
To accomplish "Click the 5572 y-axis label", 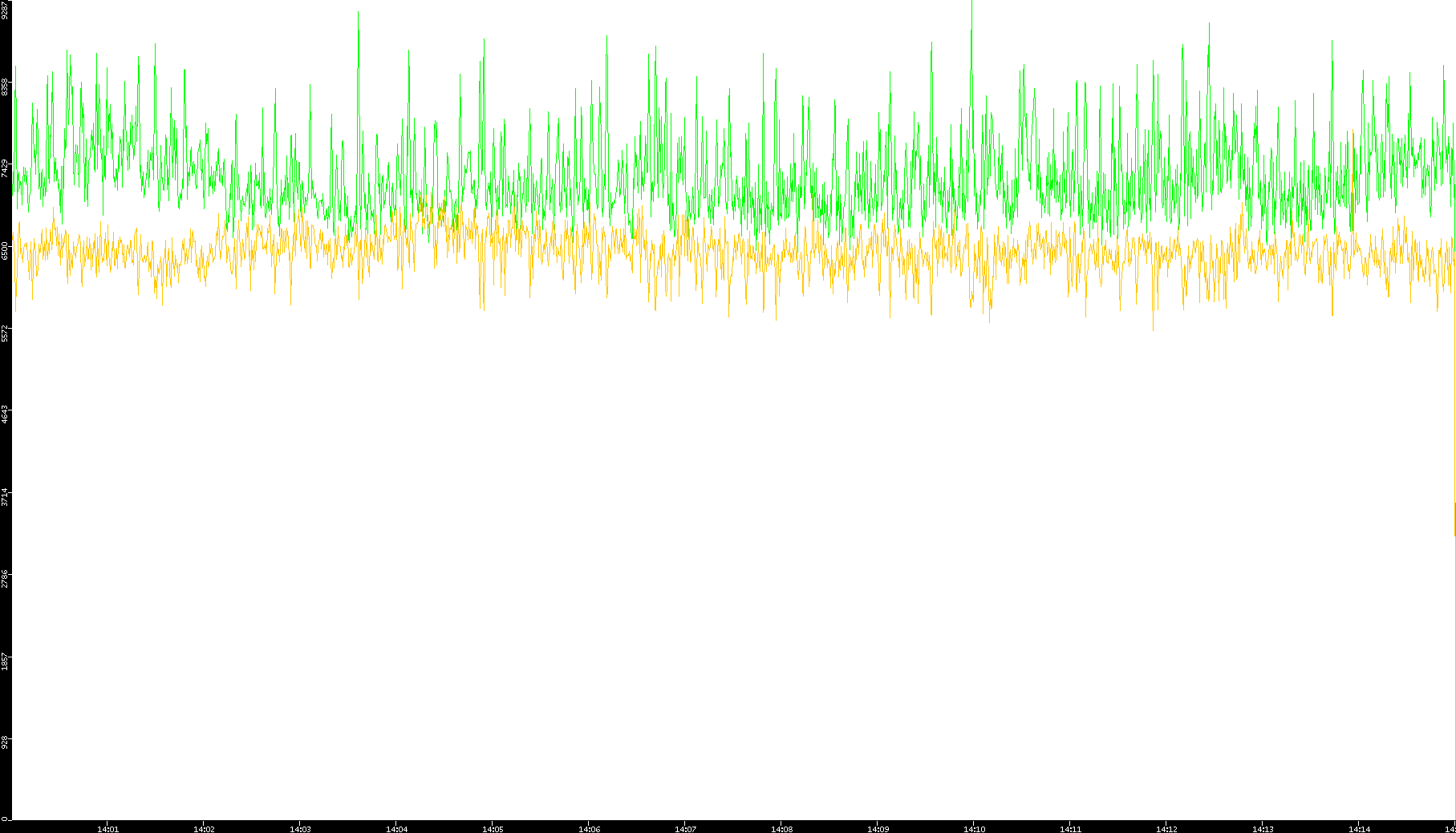I will [6, 333].
